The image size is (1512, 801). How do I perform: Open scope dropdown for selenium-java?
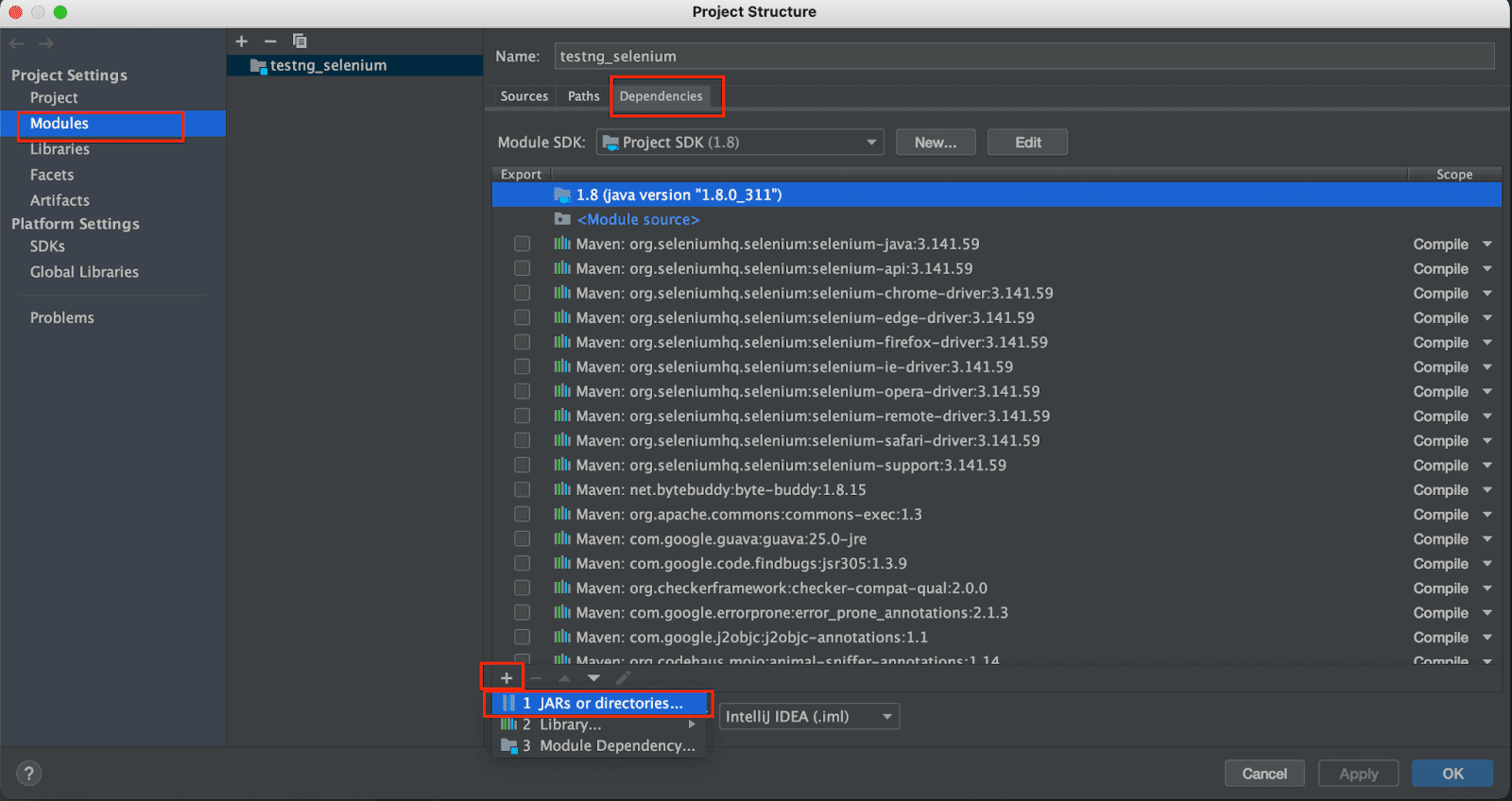tap(1487, 244)
